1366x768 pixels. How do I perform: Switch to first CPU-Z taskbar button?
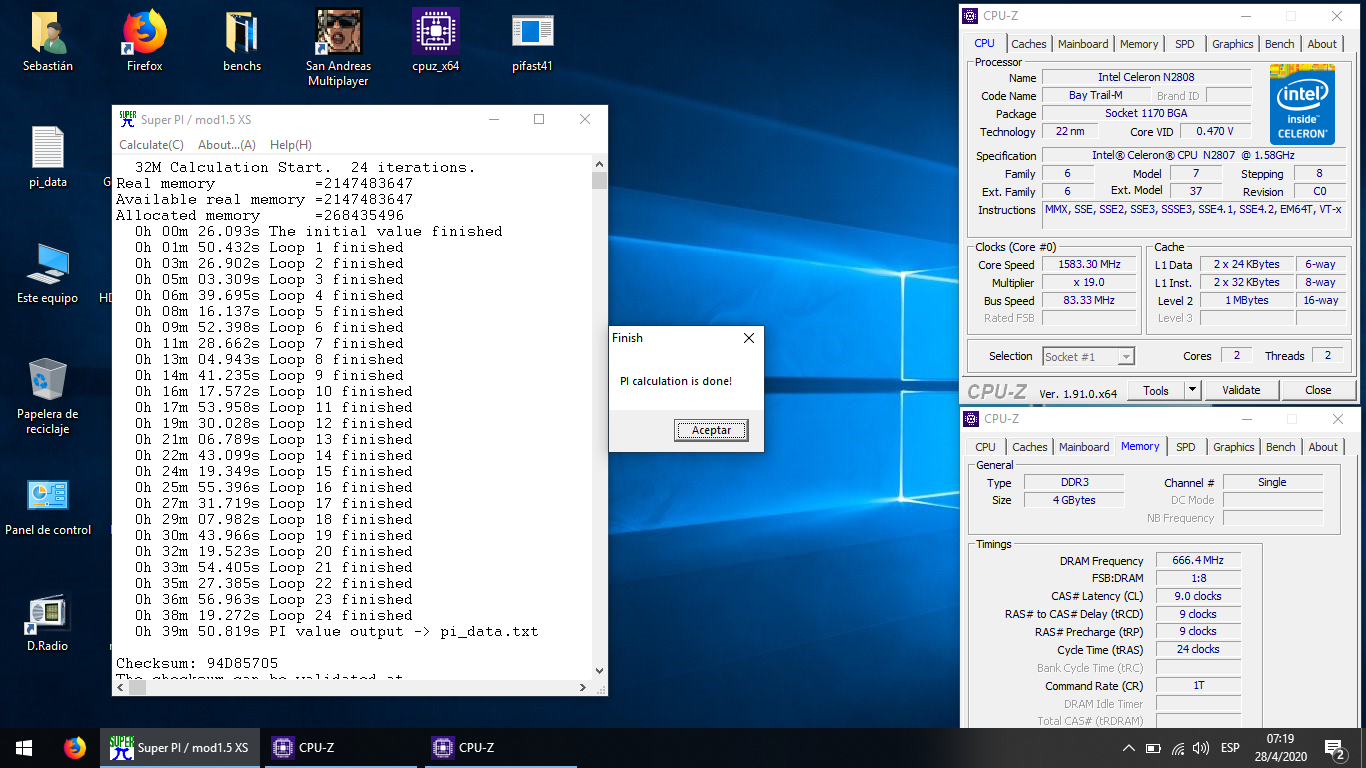342,748
